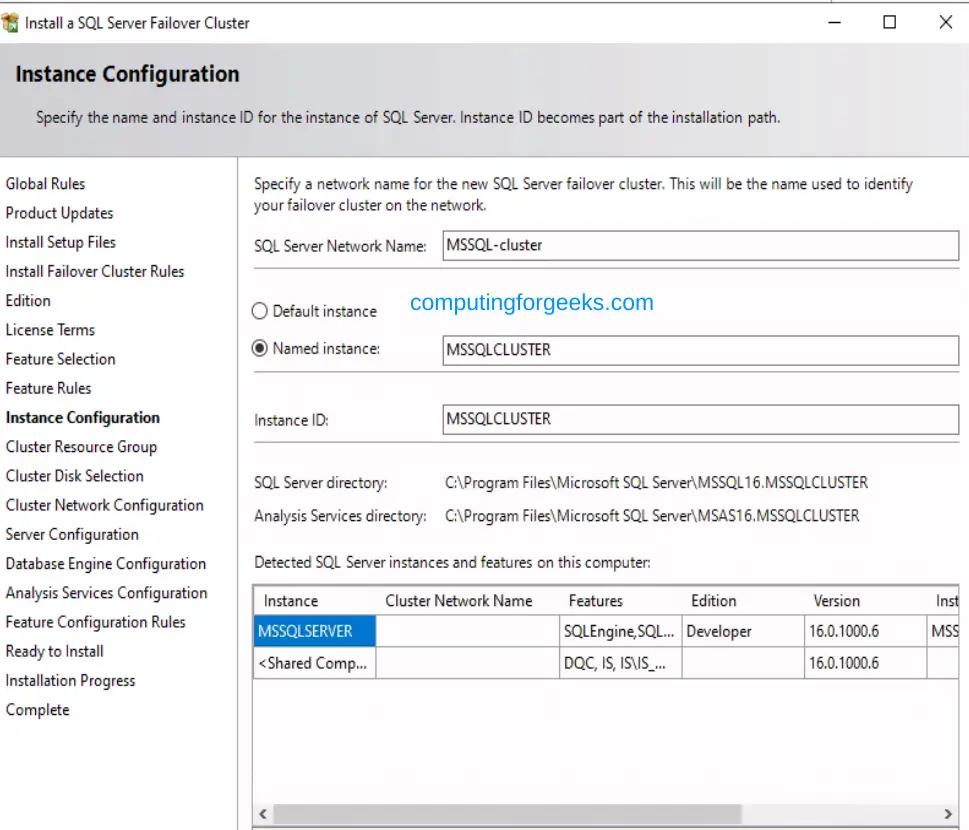
Task: Select Analysis Services Configuration step
Action: pos(106,593)
